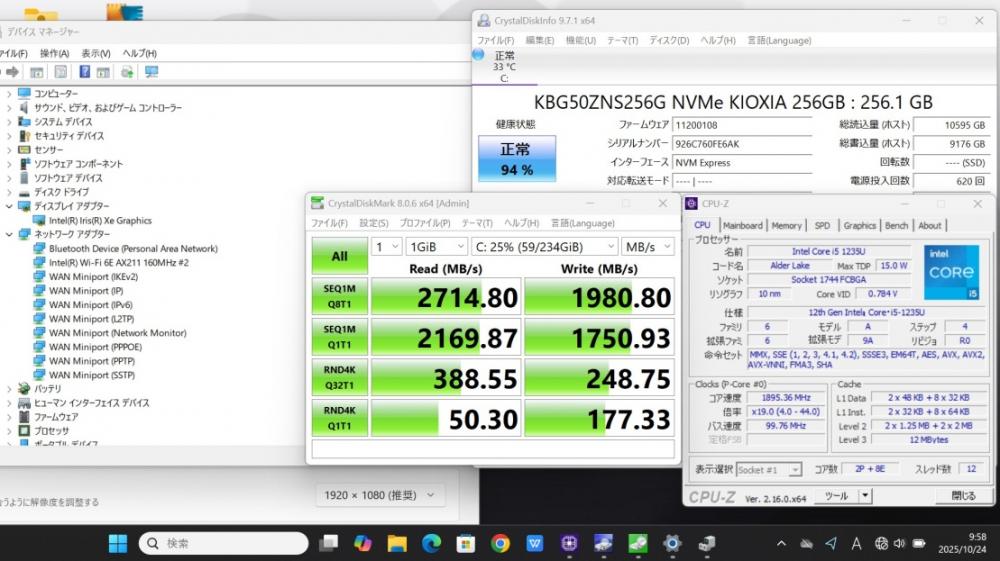The image size is (1000, 561).
Task: Open the 1GiB test size dropdown
Action: 437,247
